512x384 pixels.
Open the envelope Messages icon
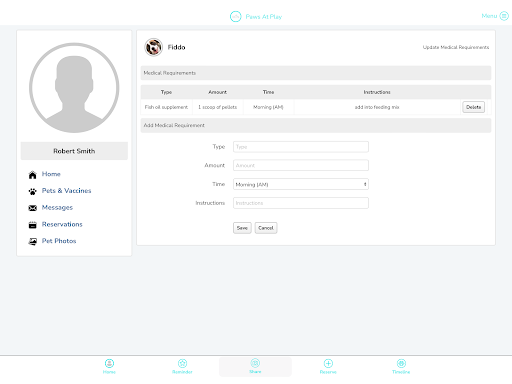(32, 208)
